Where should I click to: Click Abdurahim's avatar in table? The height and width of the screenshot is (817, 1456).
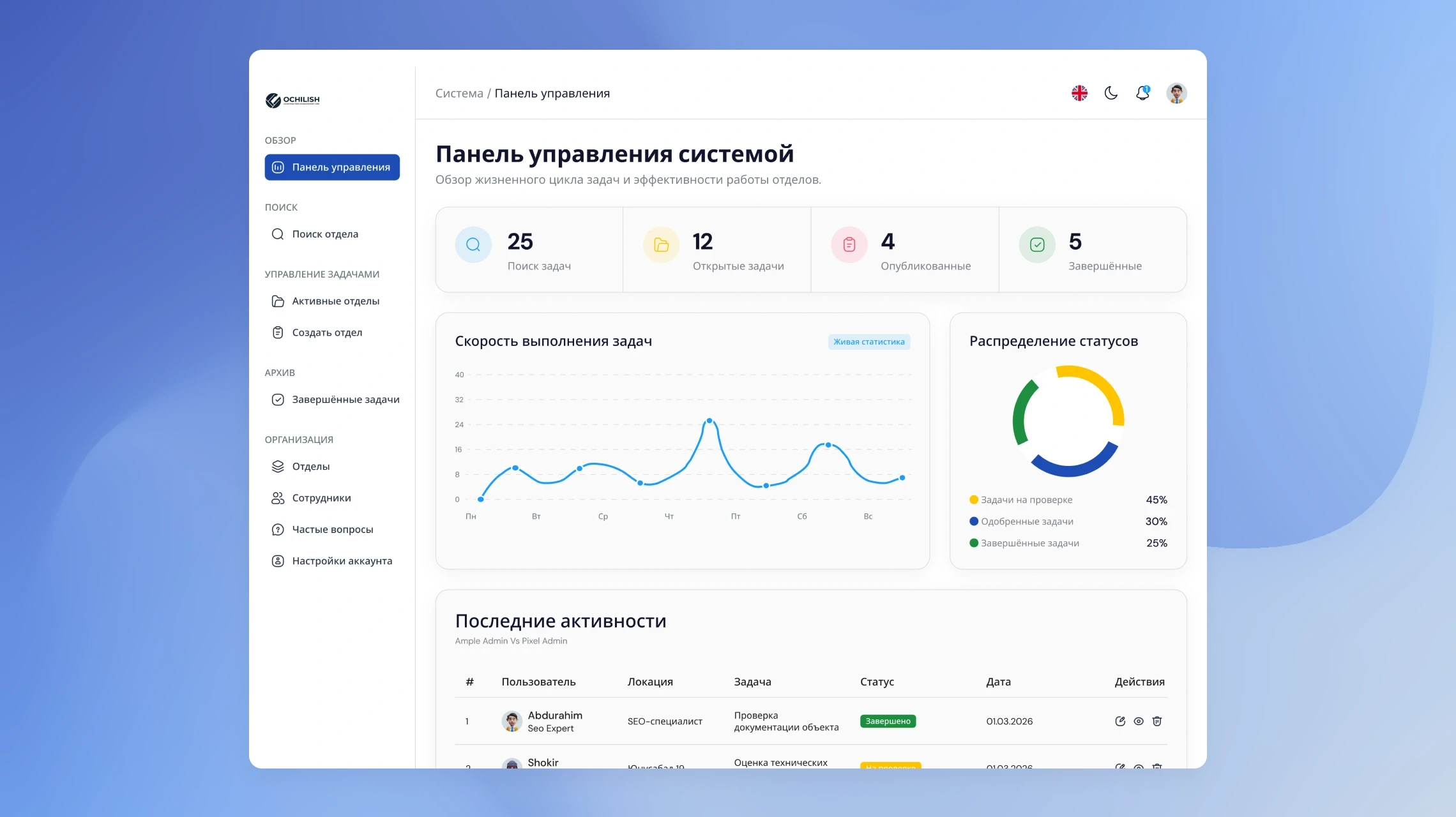[512, 721]
